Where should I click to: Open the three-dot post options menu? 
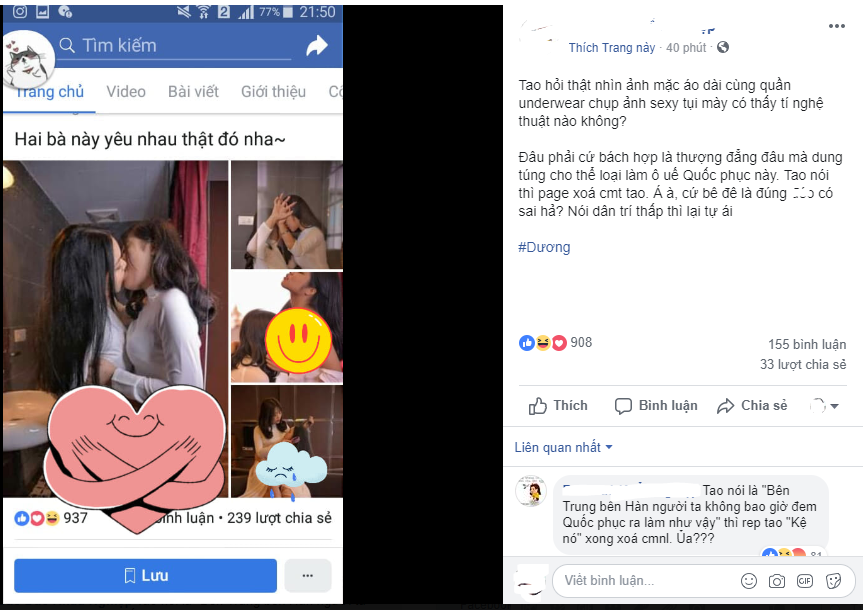coord(837,26)
